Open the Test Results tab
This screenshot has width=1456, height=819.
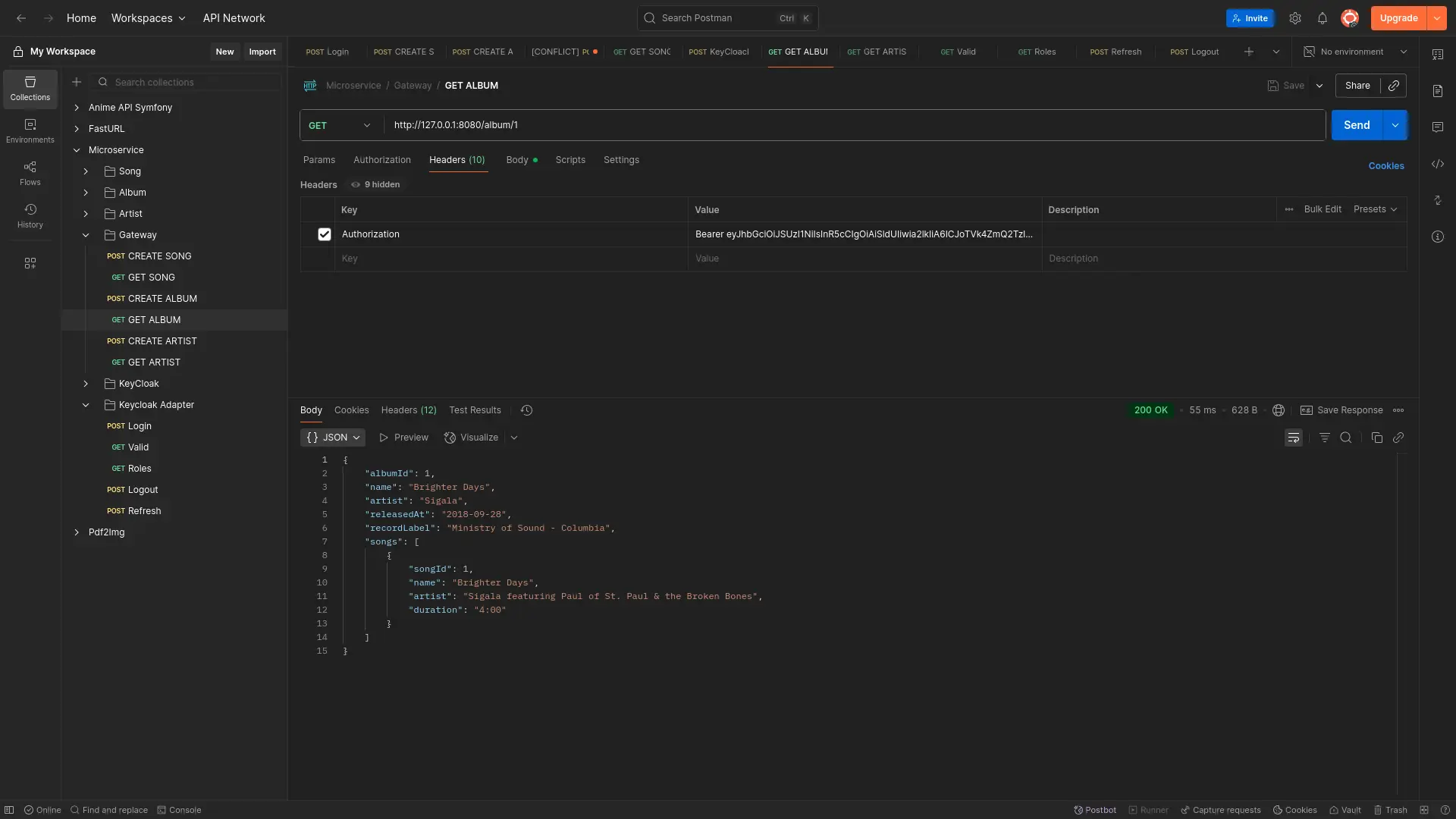[x=475, y=410]
